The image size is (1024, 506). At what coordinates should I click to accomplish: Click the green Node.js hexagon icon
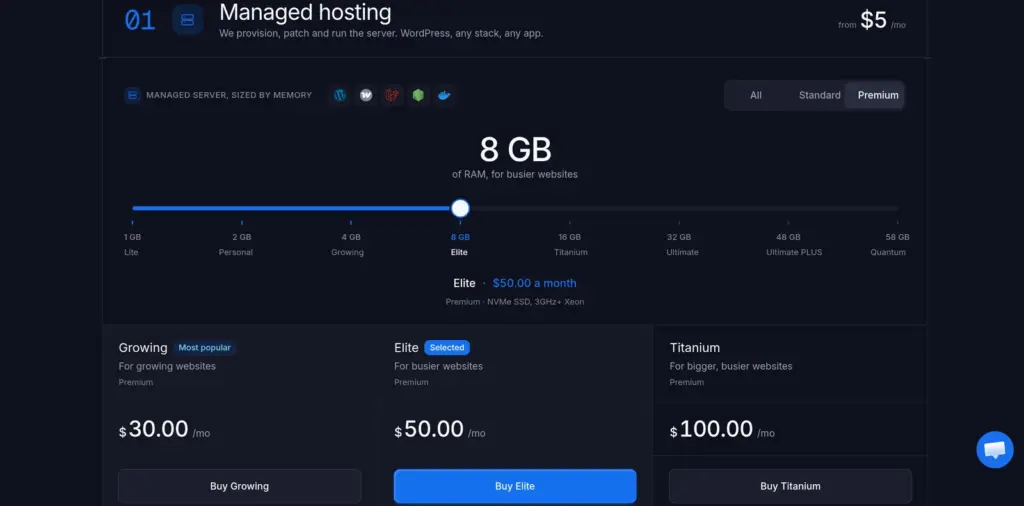[x=418, y=95]
